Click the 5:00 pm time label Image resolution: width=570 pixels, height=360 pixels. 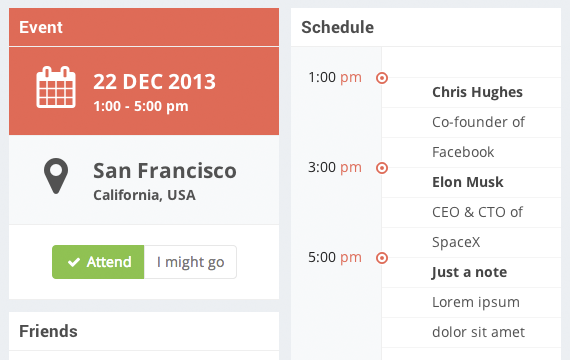[x=335, y=257]
